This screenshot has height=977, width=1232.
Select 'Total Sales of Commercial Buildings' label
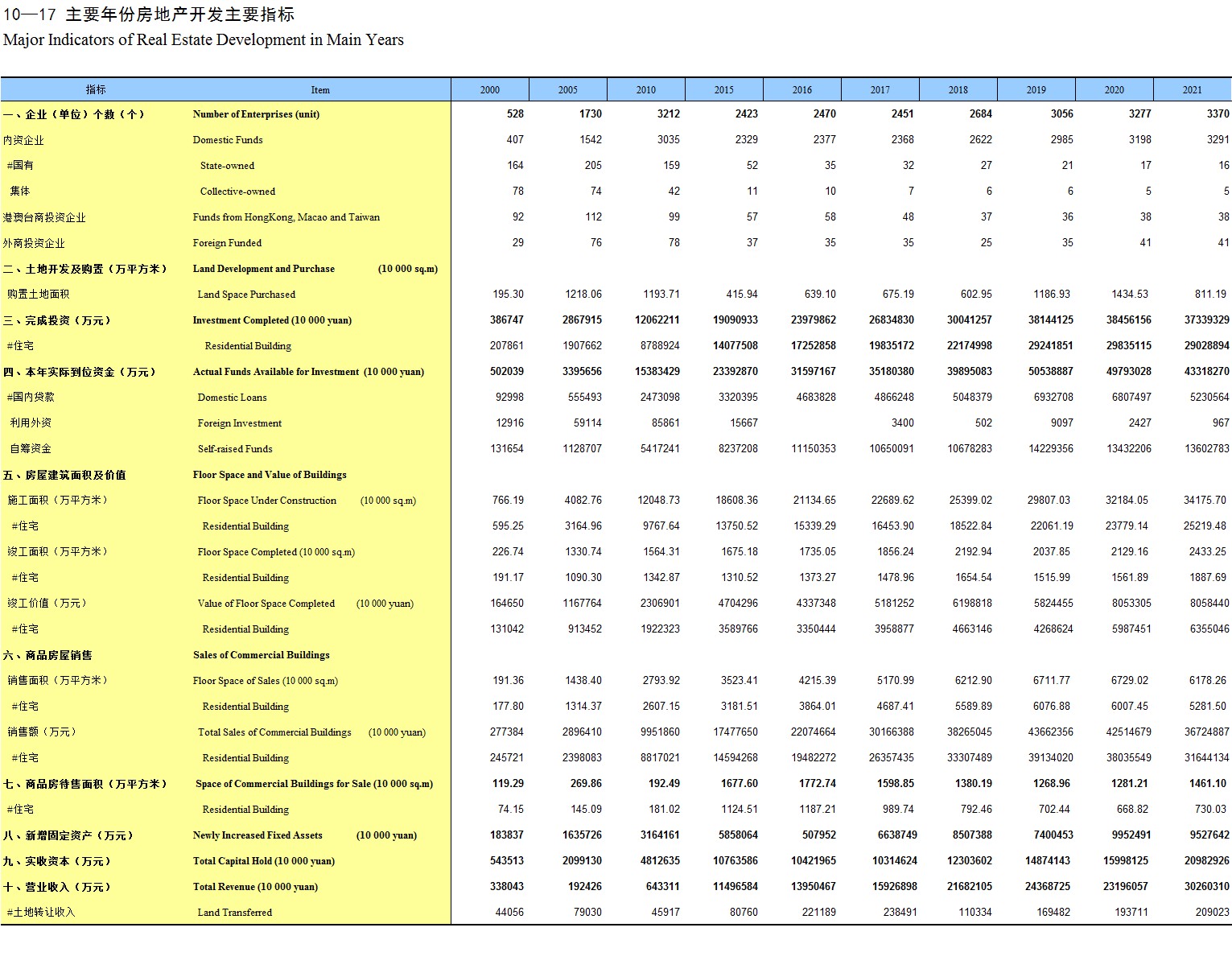pyautogui.click(x=274, y=732)
